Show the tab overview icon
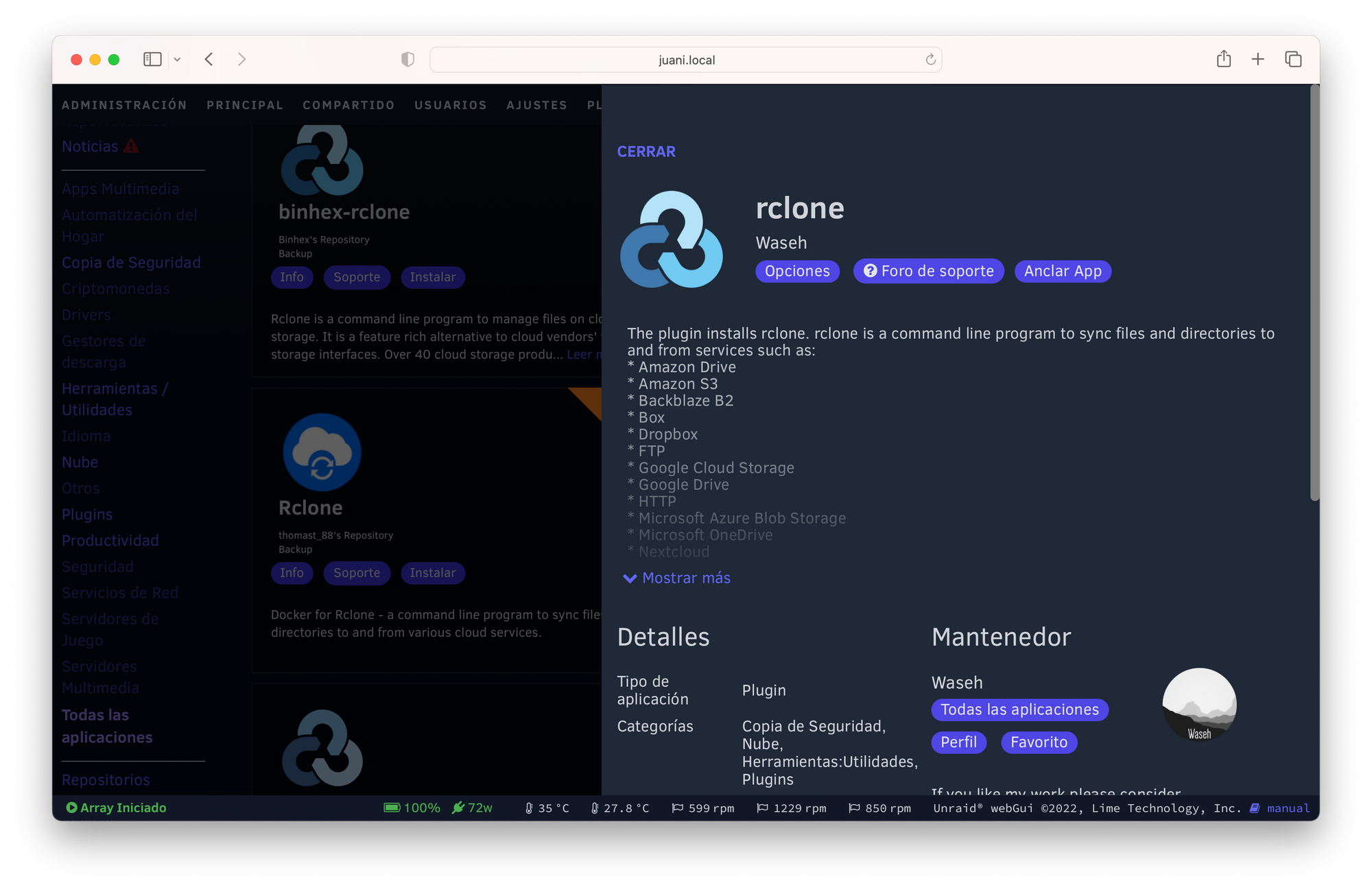This screenshot has height=890, width=1372. point(1293,60)
